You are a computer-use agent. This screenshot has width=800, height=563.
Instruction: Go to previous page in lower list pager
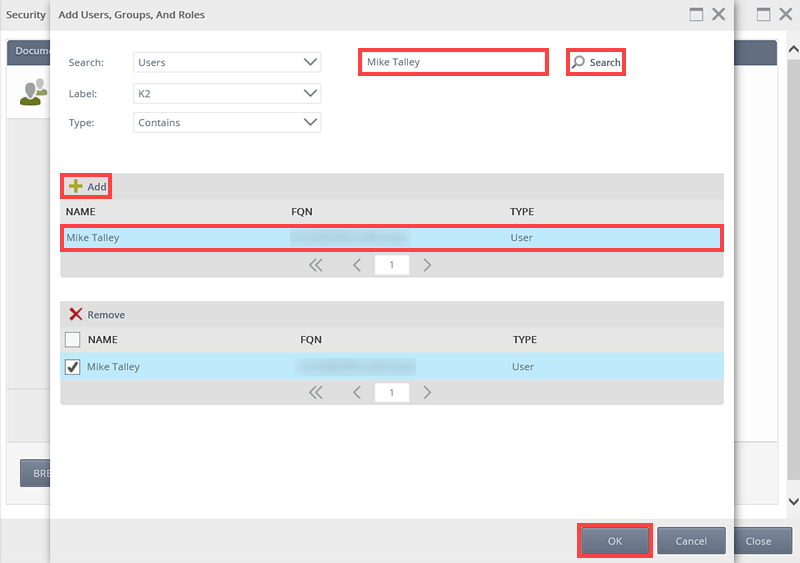click(x=357, y=393)
